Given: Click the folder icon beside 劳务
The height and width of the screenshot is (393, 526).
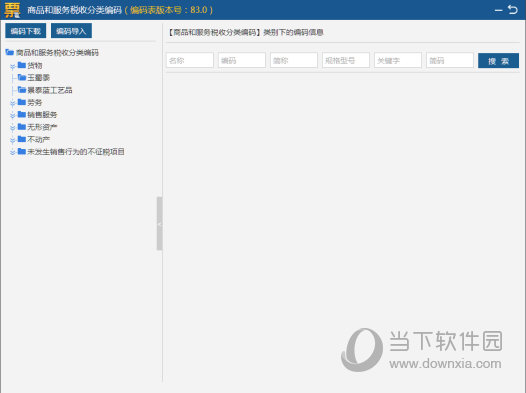Looking at the screenshot, I should 22,102.
